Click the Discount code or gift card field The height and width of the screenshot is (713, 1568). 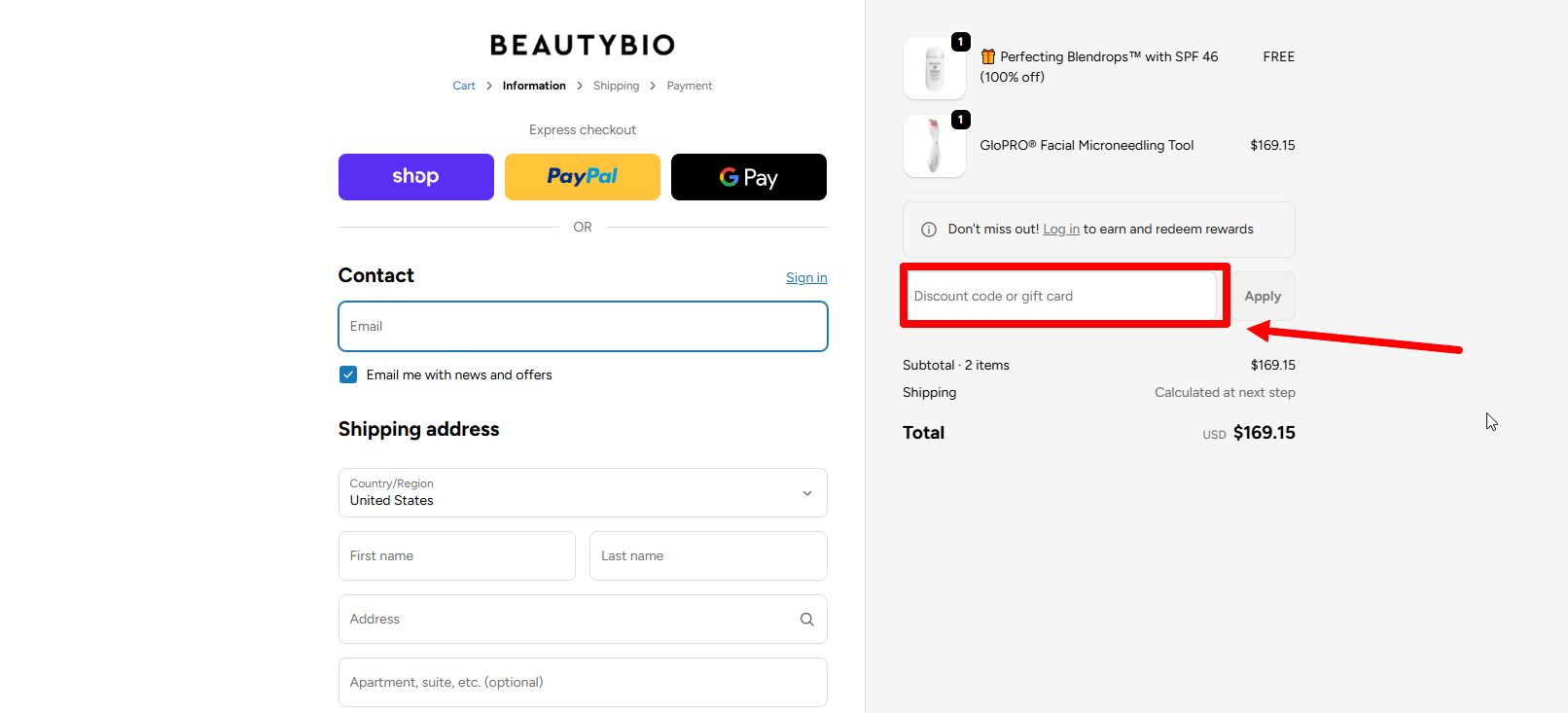1063,296
